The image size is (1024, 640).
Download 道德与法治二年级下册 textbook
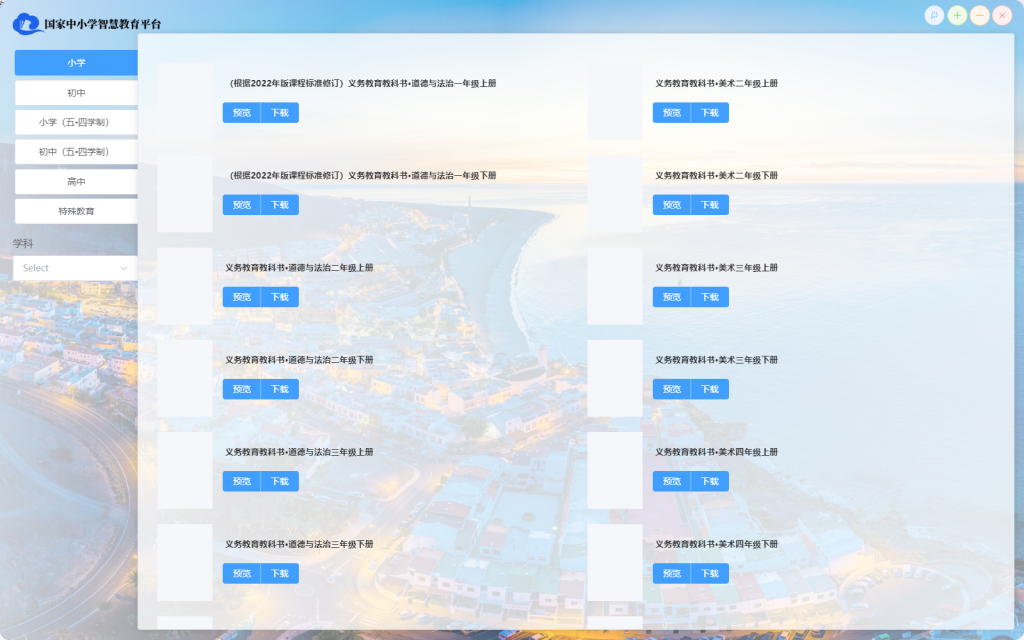coord(279,389)
